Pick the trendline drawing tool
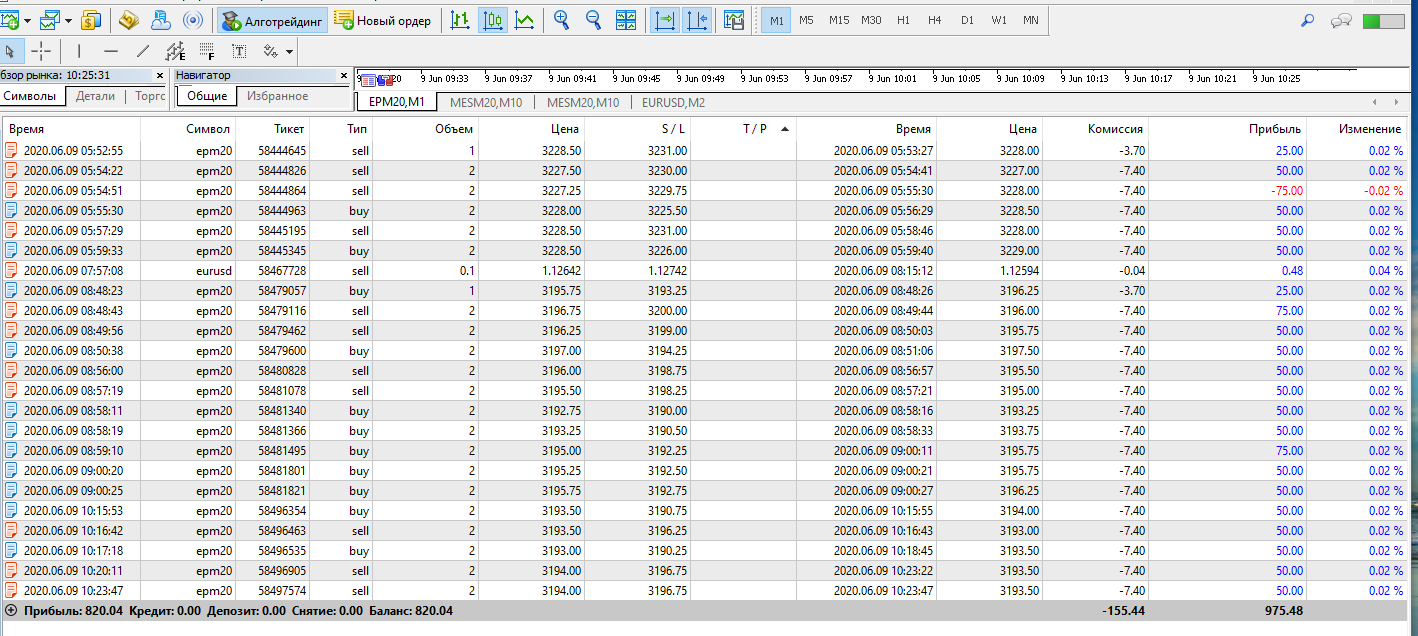 [142, 51]
